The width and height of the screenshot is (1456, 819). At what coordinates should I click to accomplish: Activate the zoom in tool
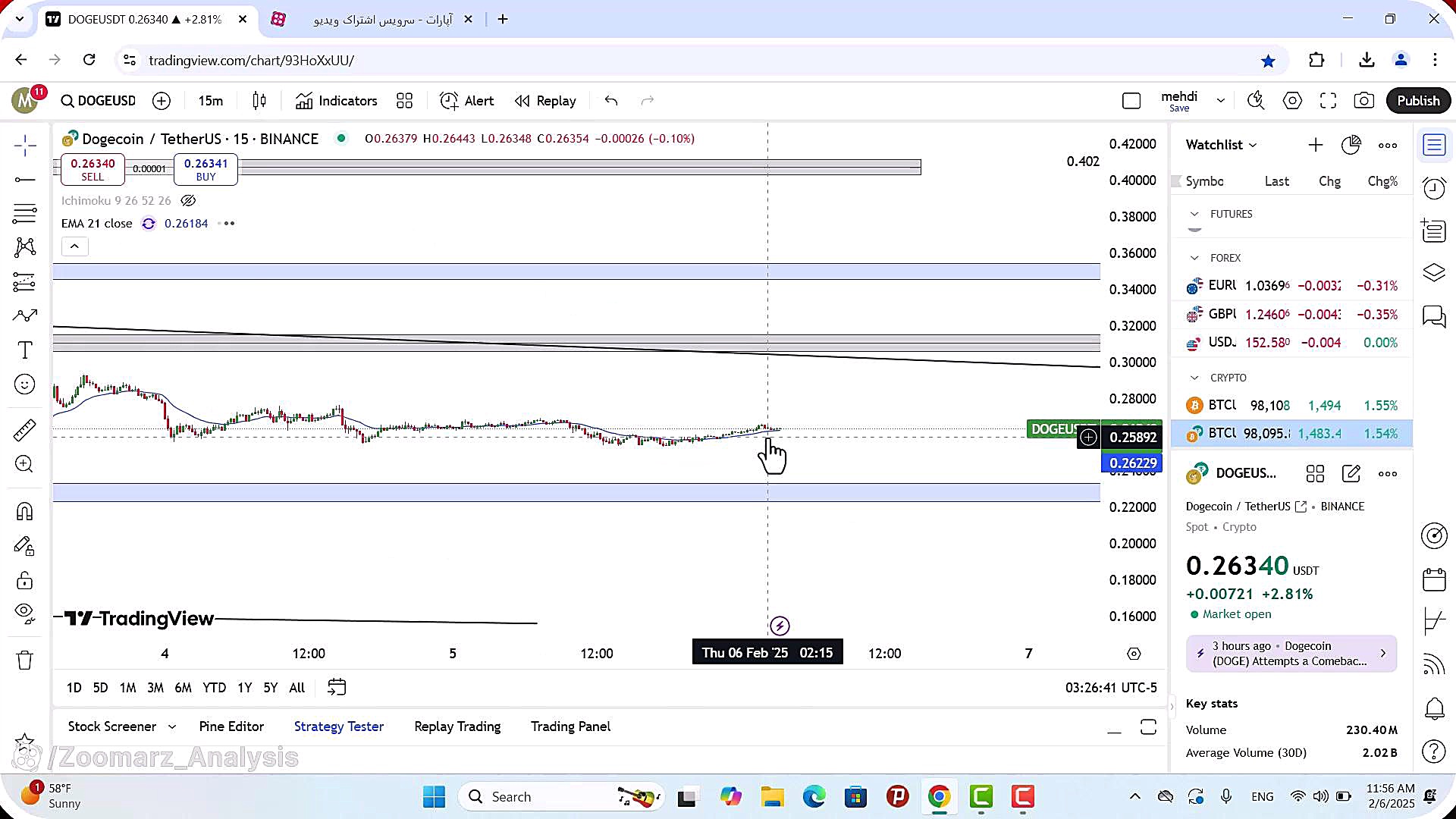coord(24,464)
